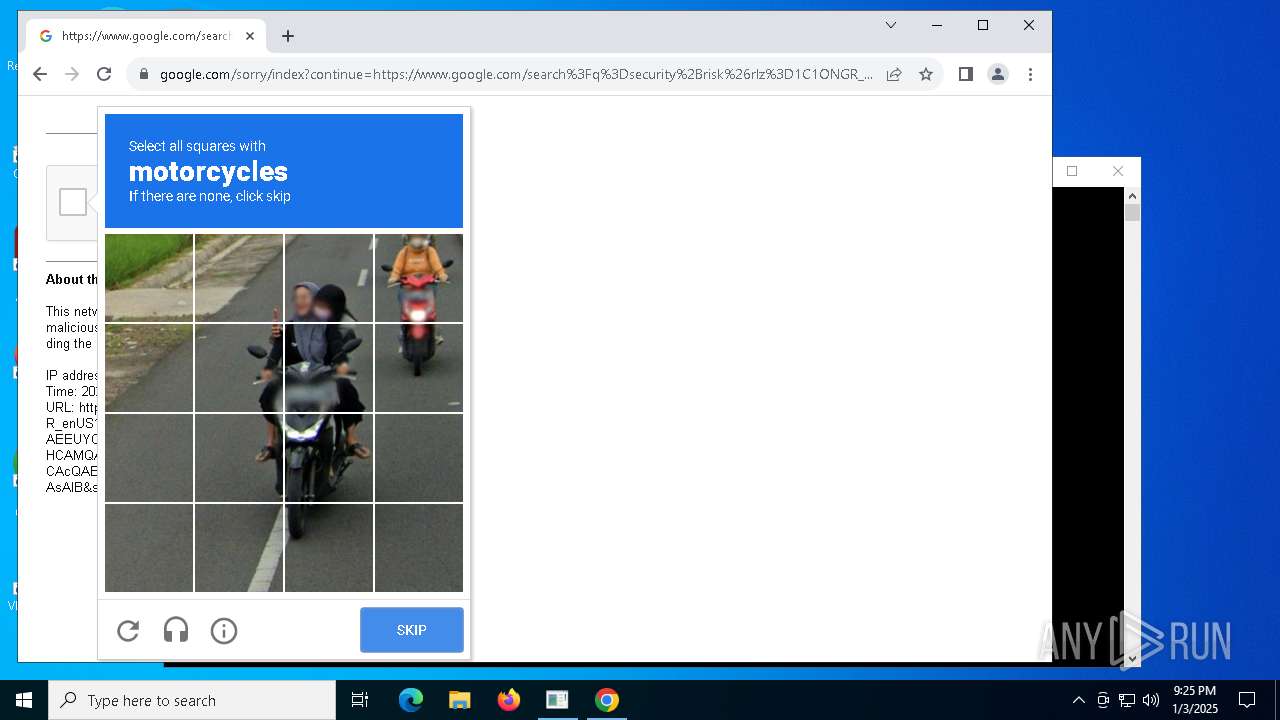Click scrollbar down arrow in background window
The image size is (1280, 720).
[x=1132, y=658]
